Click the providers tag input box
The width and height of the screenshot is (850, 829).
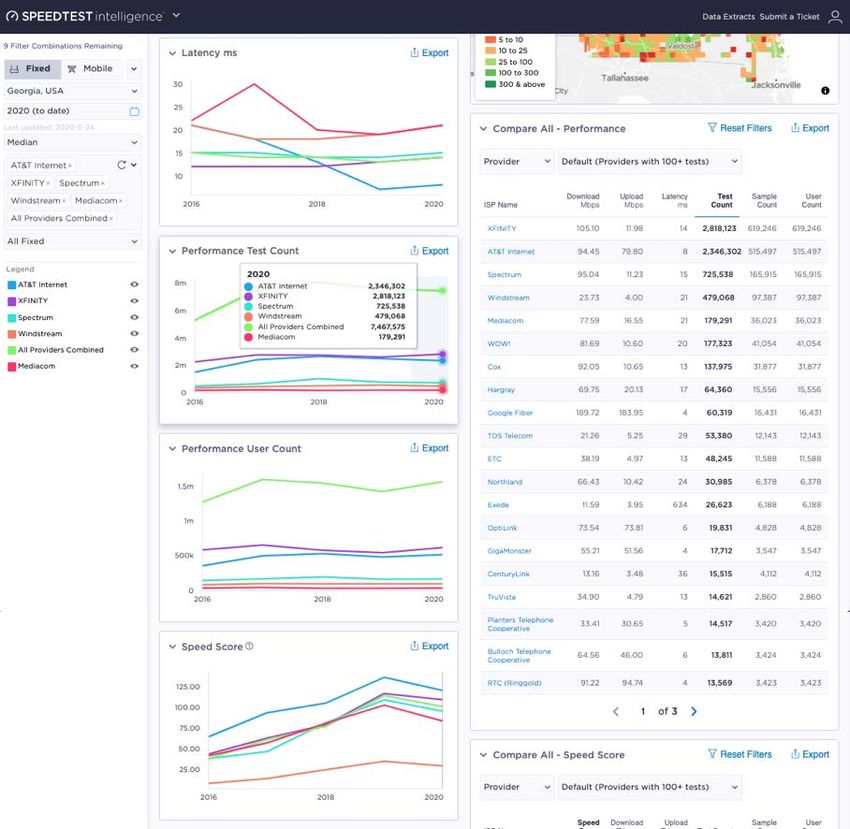73,192
